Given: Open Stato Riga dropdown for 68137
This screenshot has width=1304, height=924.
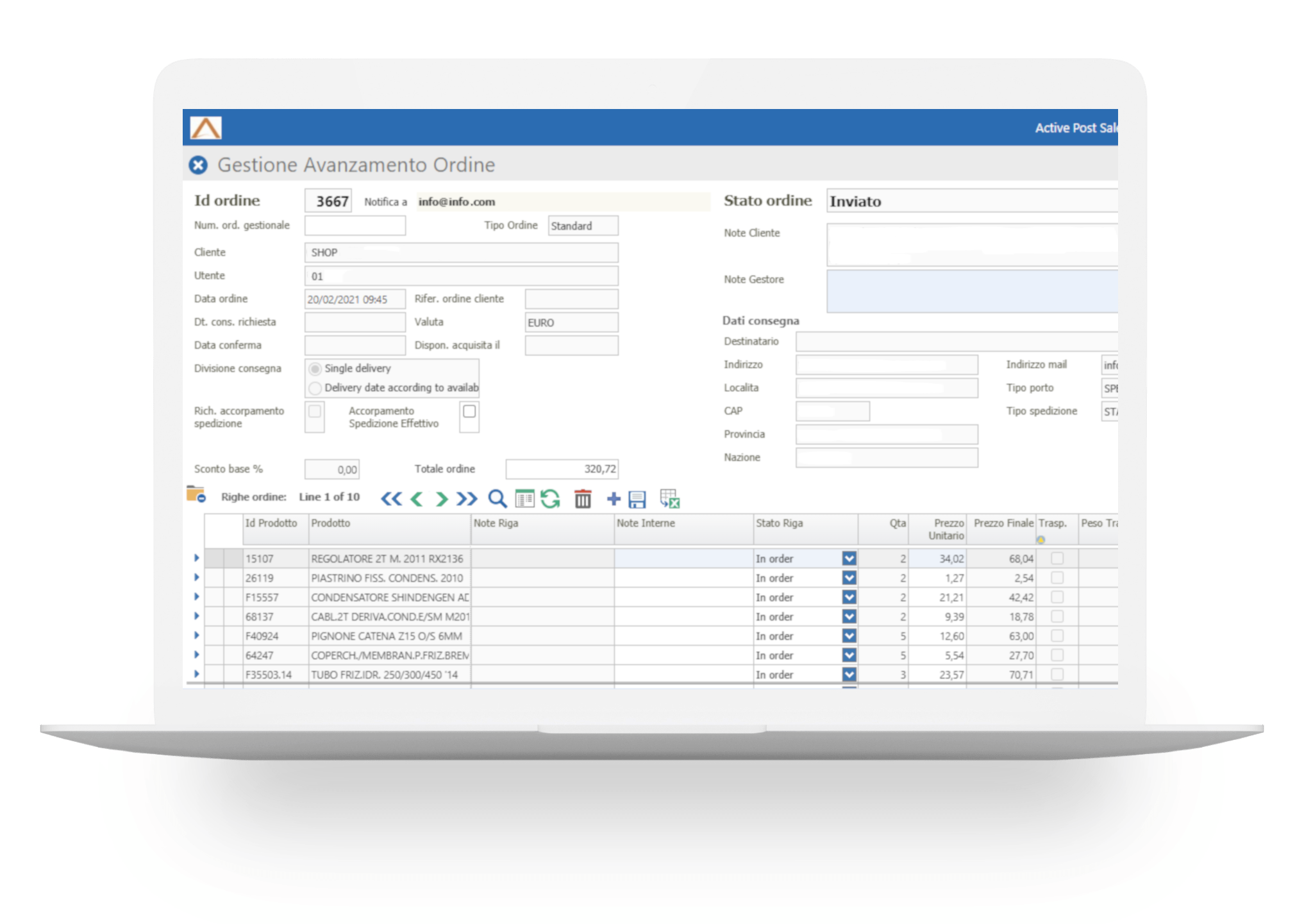Looking at the screenshot, I should 849,616.
